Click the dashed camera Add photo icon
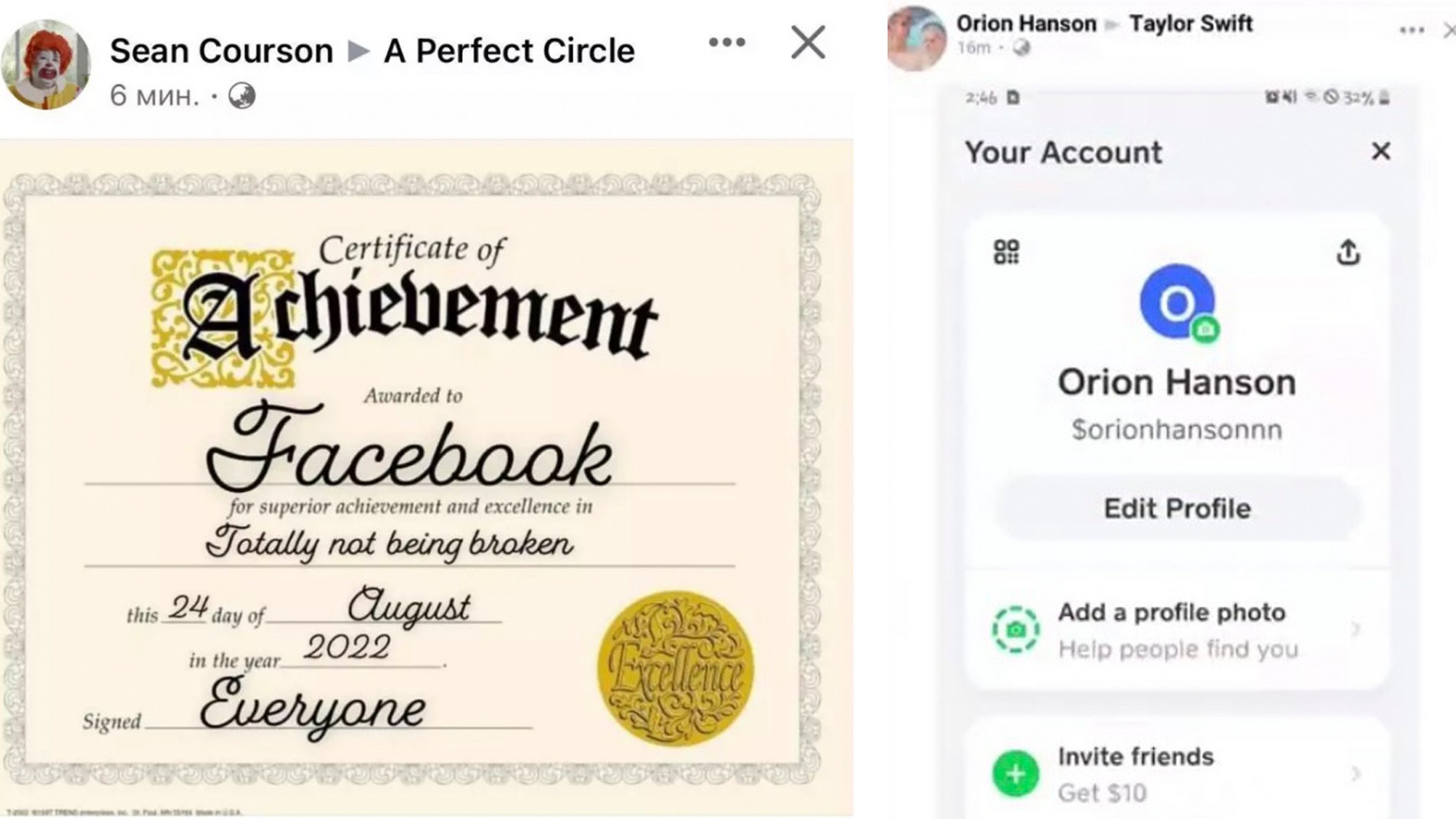 pos(1015,630)
